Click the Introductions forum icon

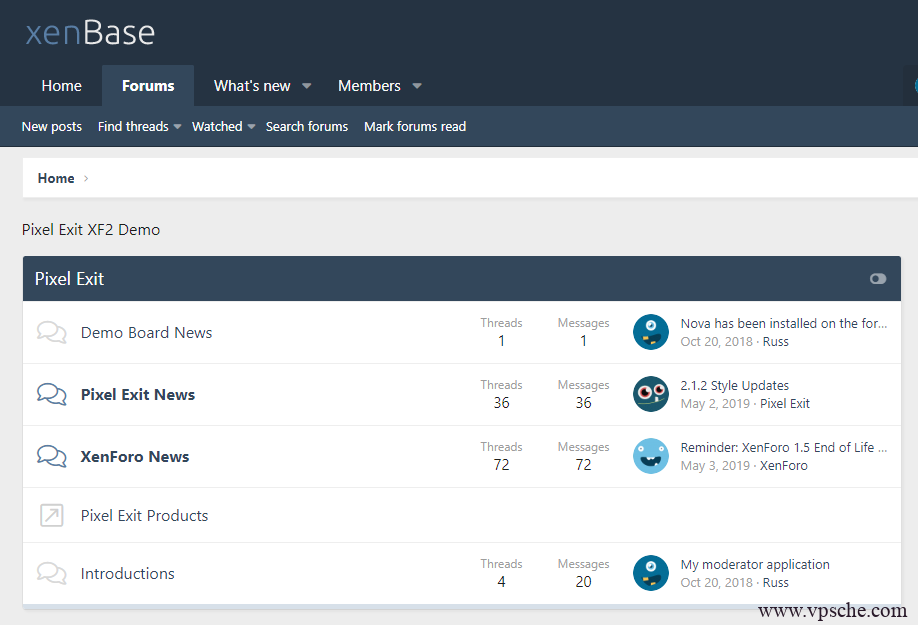tap(51, 573)
